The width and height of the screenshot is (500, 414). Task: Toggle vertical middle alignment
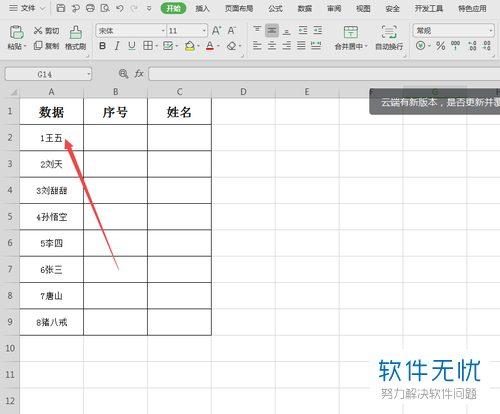272,30
